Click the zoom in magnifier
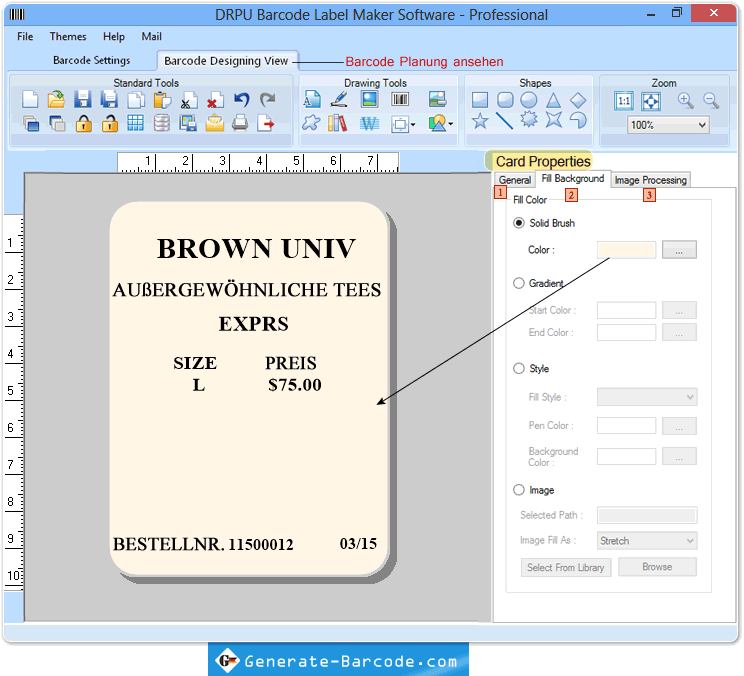 click(685, 101)
